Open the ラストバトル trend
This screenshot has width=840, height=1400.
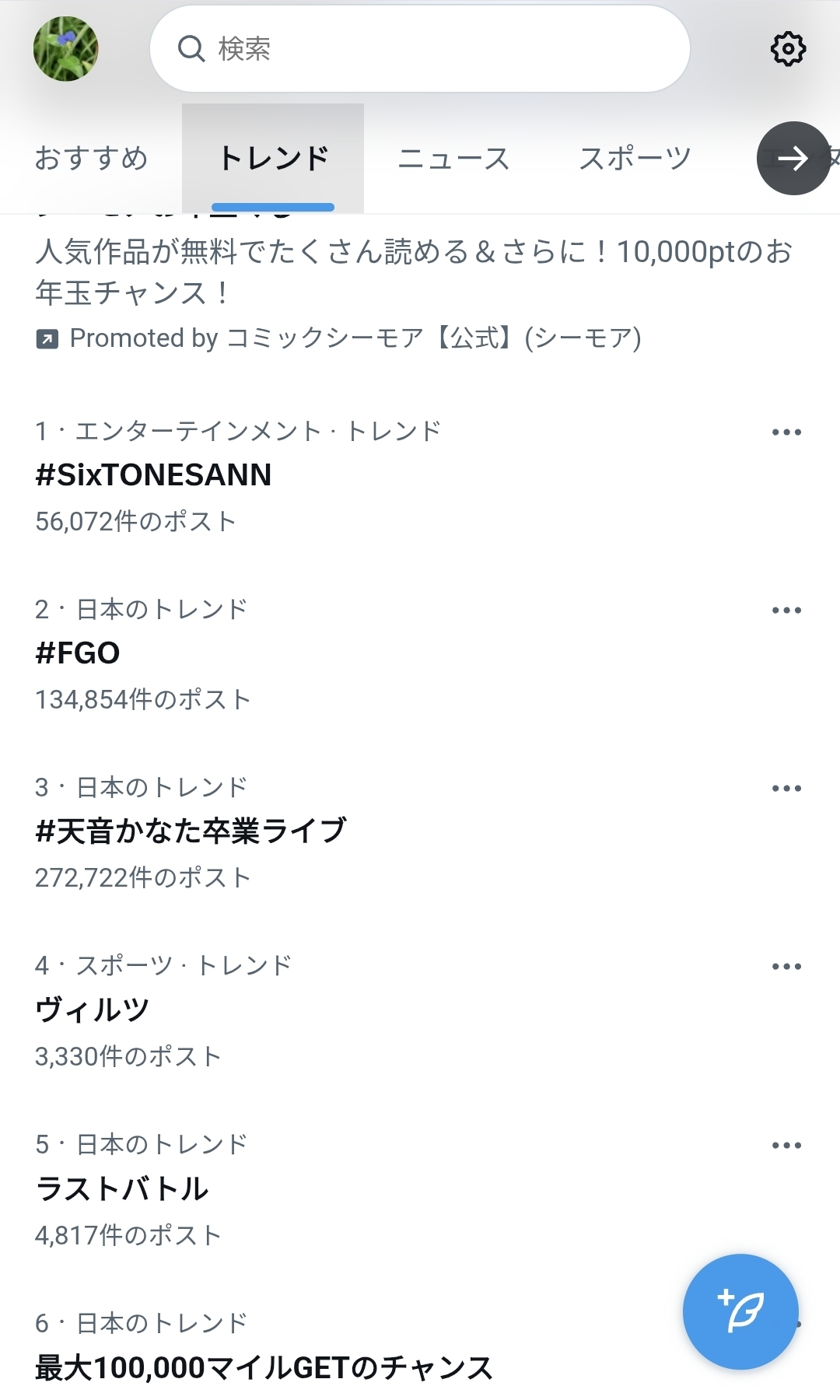coord(122,1188)
